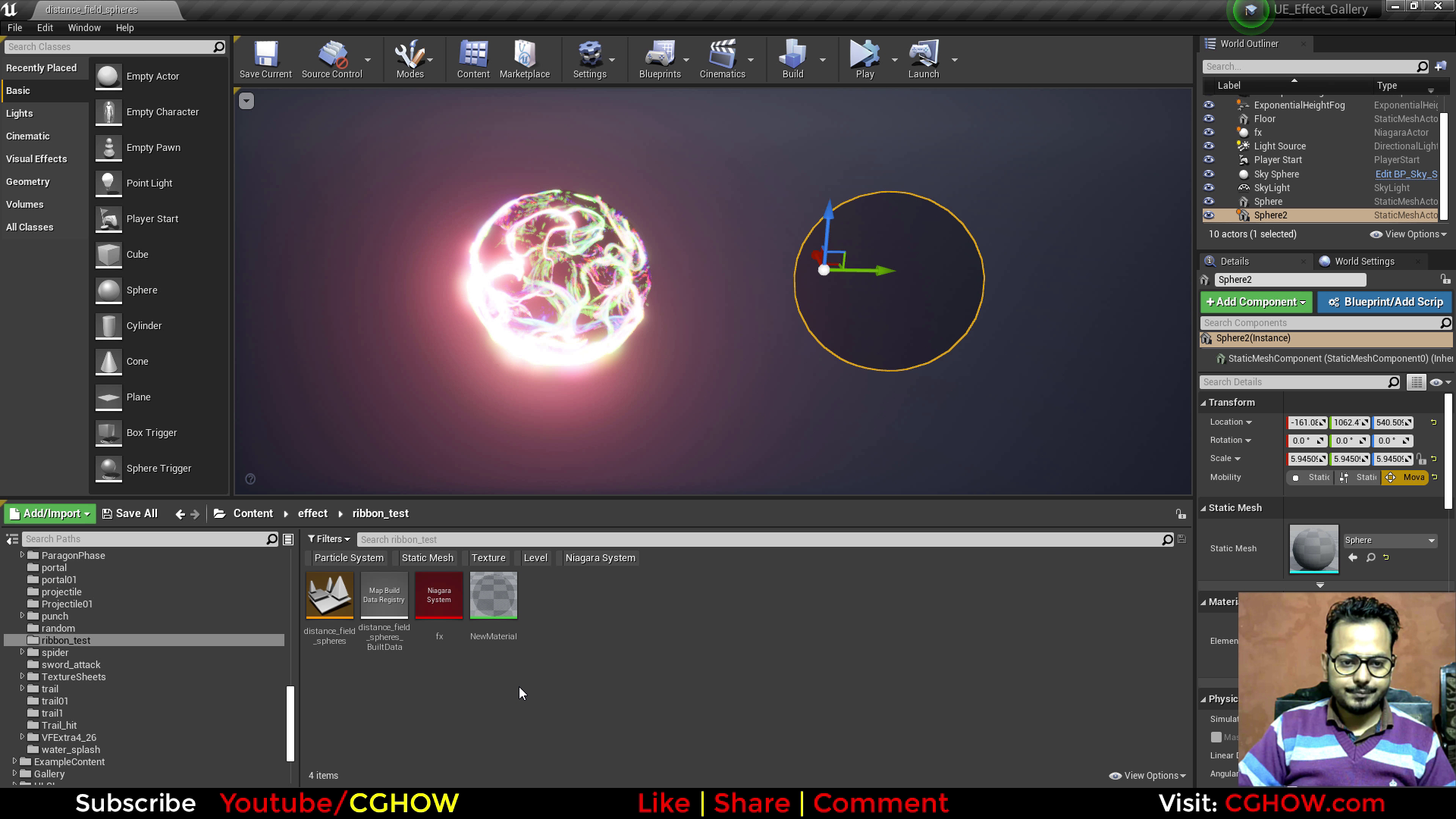
Task: Toggle visibility of Sphere2 in World Outliner
Action: 1209,215
